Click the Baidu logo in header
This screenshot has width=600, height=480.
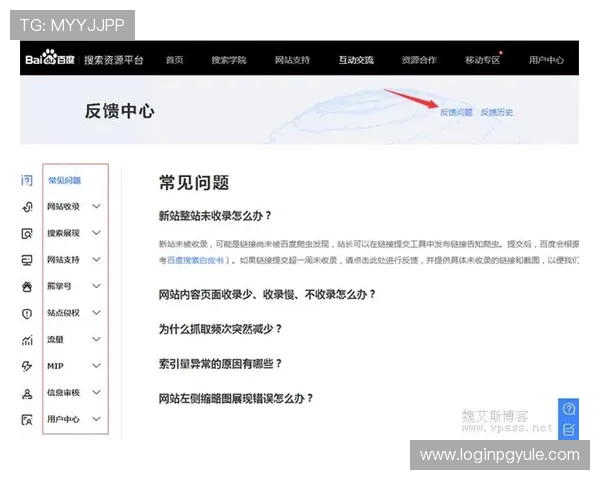point(50,58)
